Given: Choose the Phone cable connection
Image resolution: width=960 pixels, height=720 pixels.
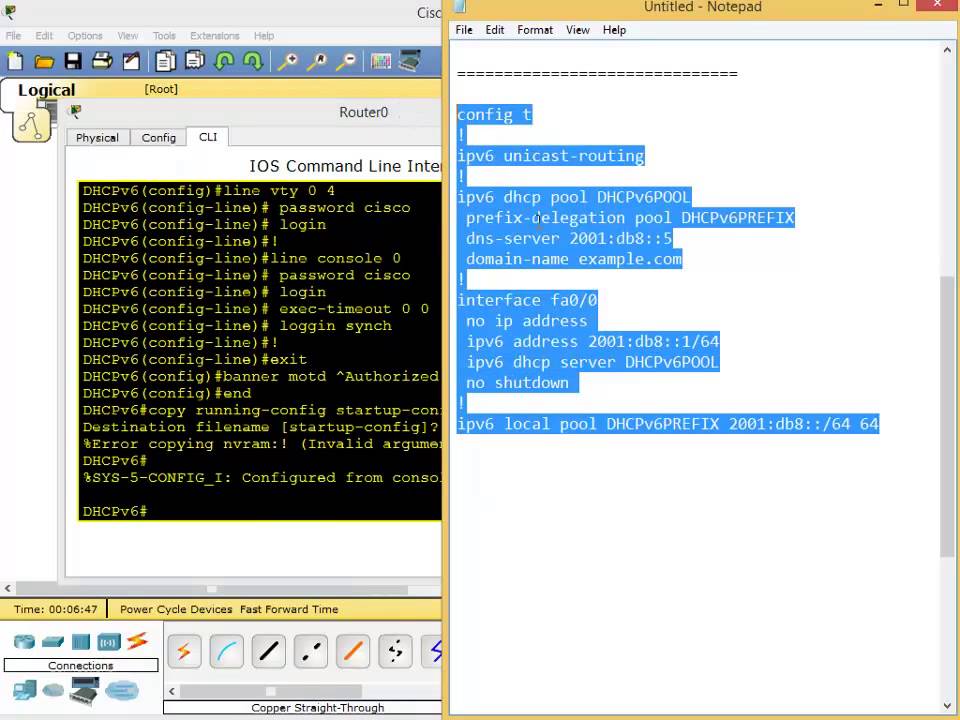Looking at the screenshot, I should [x=396, y=651].
